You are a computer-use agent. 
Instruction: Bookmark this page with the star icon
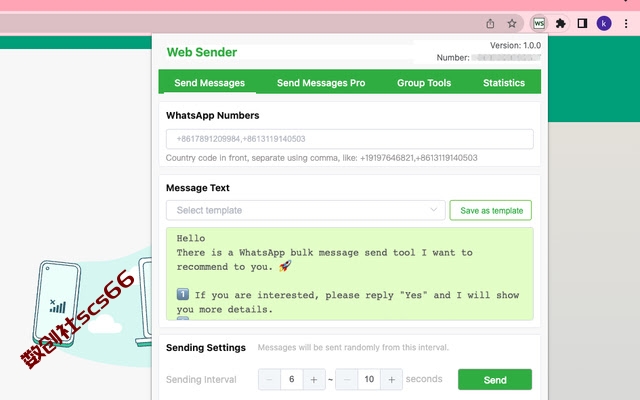(x=512, y=24)
